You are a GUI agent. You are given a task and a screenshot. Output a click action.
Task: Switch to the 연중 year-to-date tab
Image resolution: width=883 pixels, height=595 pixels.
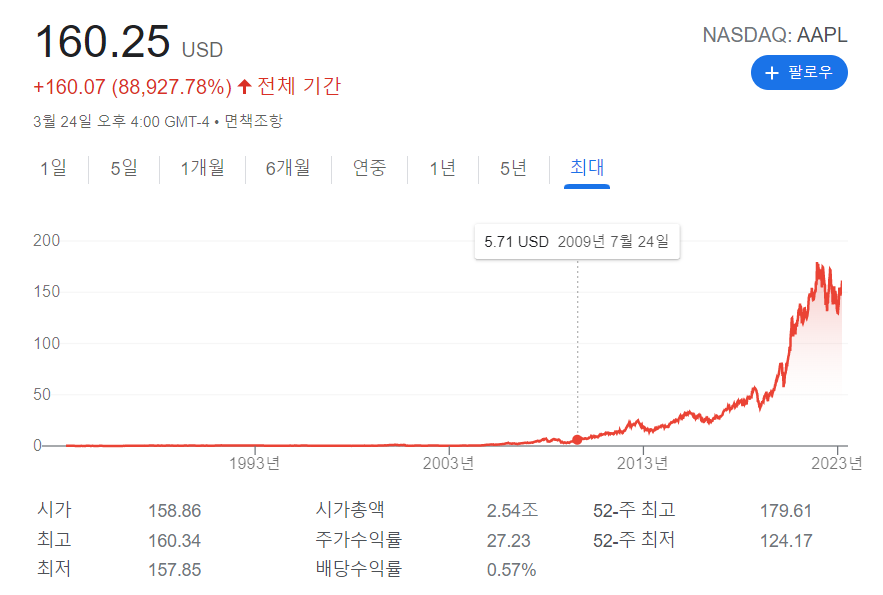click(x=369, y=168)
